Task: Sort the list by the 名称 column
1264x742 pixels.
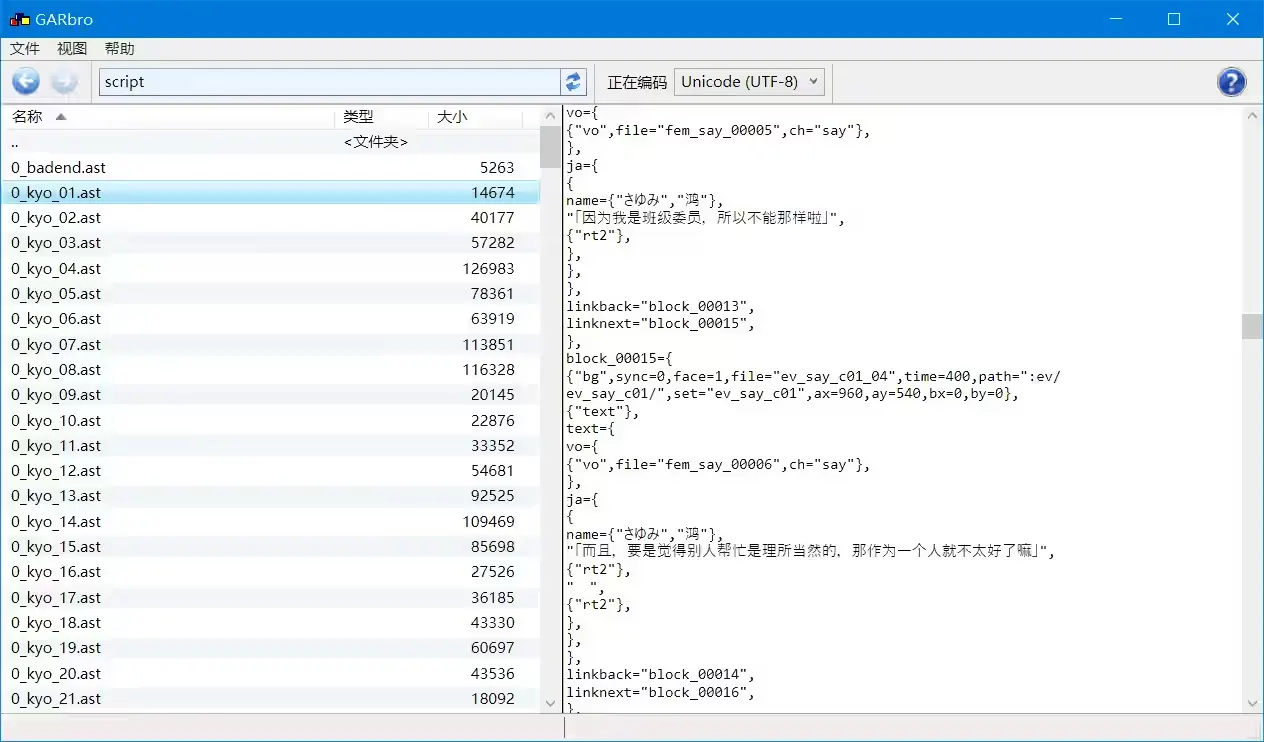Action: (x=168, y=117)
